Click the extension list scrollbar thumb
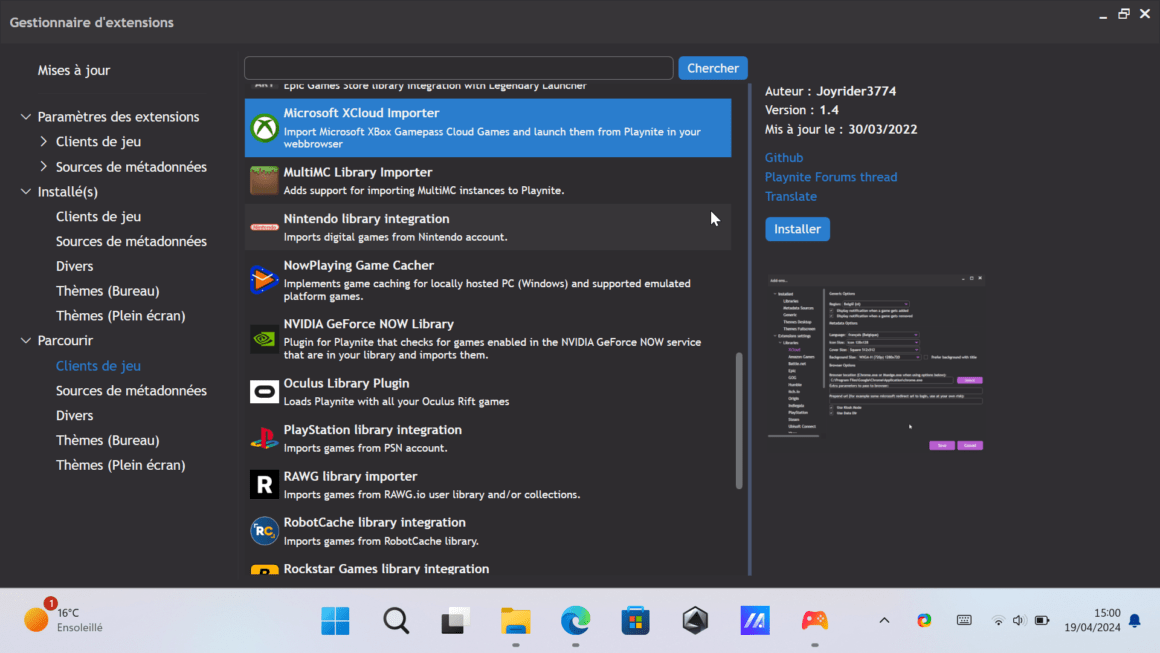 click(x=738, y=421)
